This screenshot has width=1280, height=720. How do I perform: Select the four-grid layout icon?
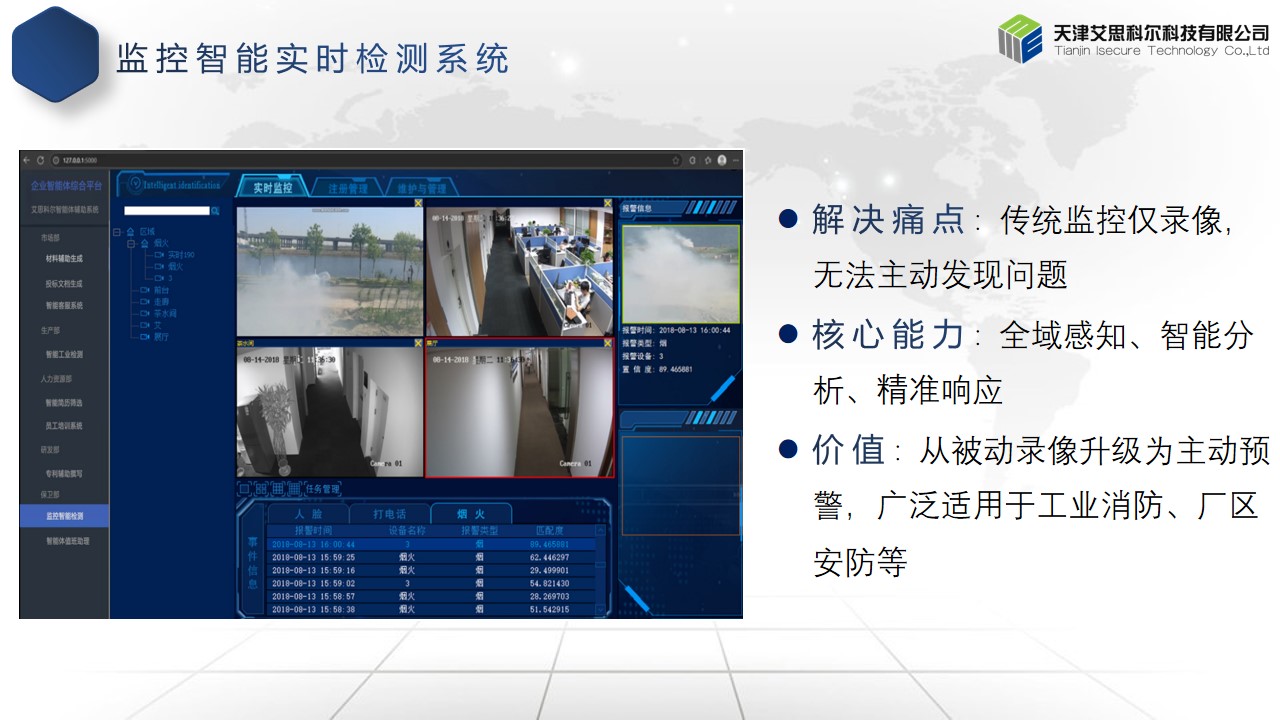[x=261, y=489]
